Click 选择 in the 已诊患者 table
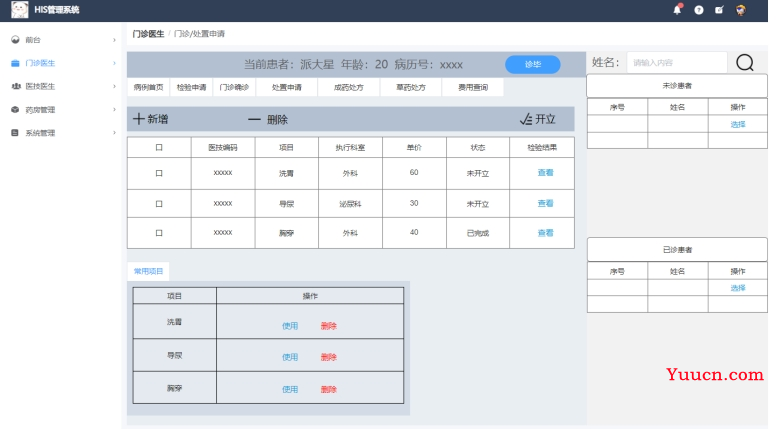This screenshot has height=429, width=776. pos(738,288)
